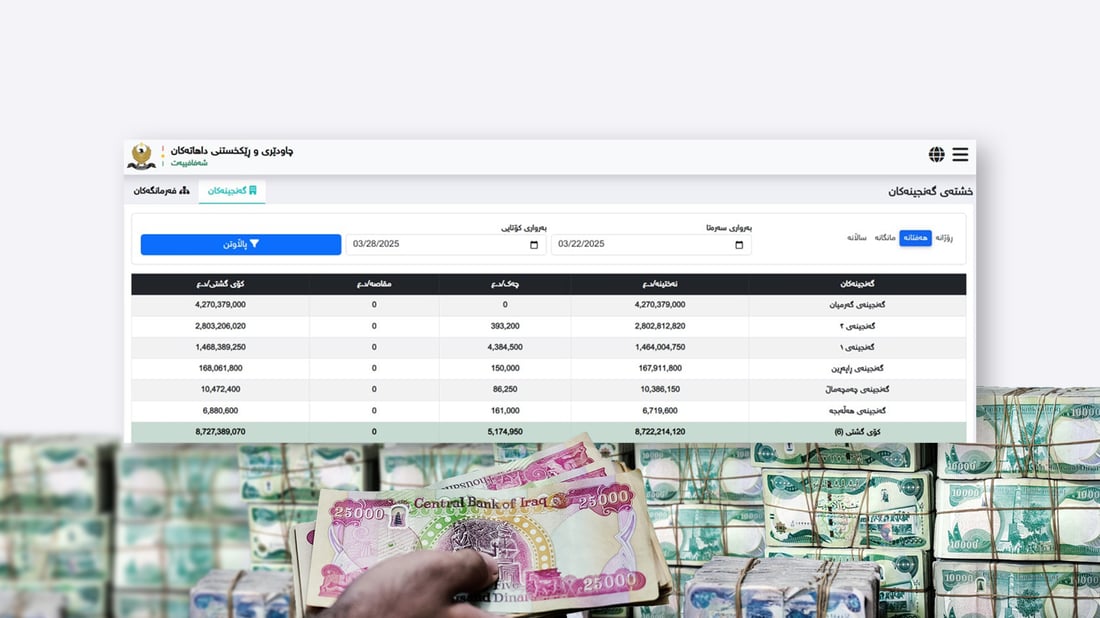
Task: Click the start date field 03/22/2025
Action: pyautogui.click(x=640, y=245)
